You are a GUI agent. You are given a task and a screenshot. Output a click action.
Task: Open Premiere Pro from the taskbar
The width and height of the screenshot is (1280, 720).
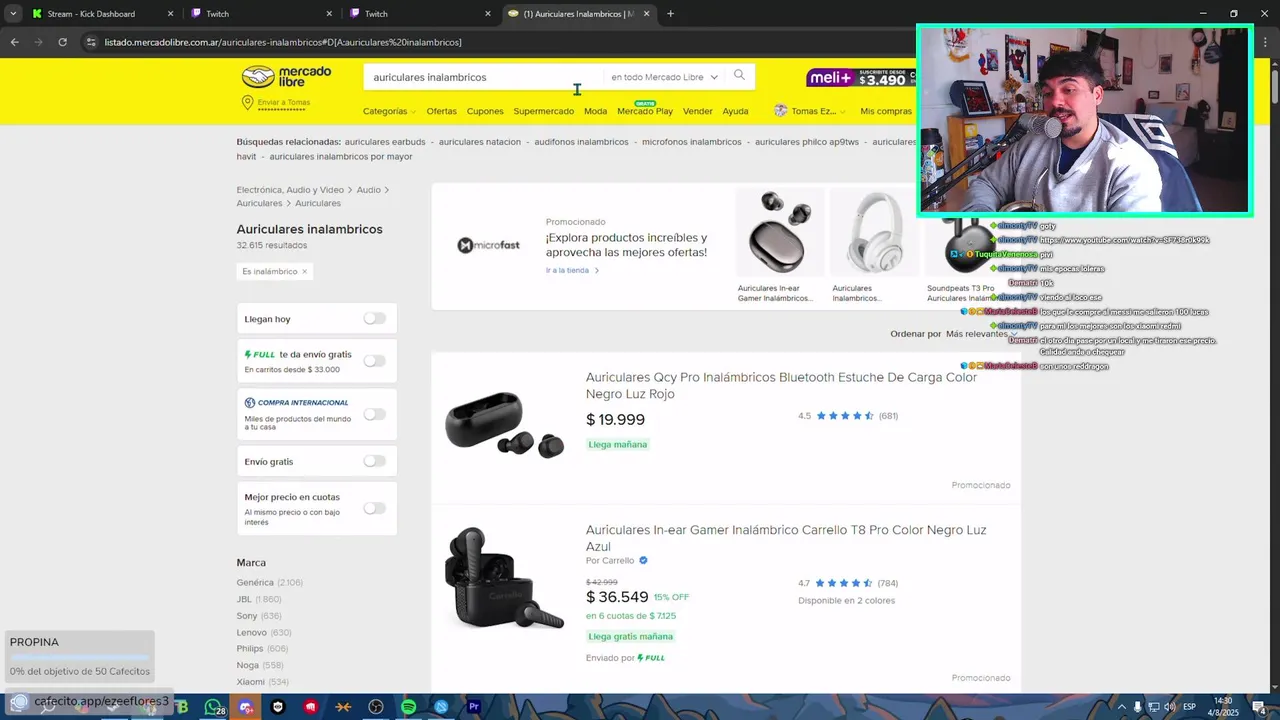click(474, 707)
